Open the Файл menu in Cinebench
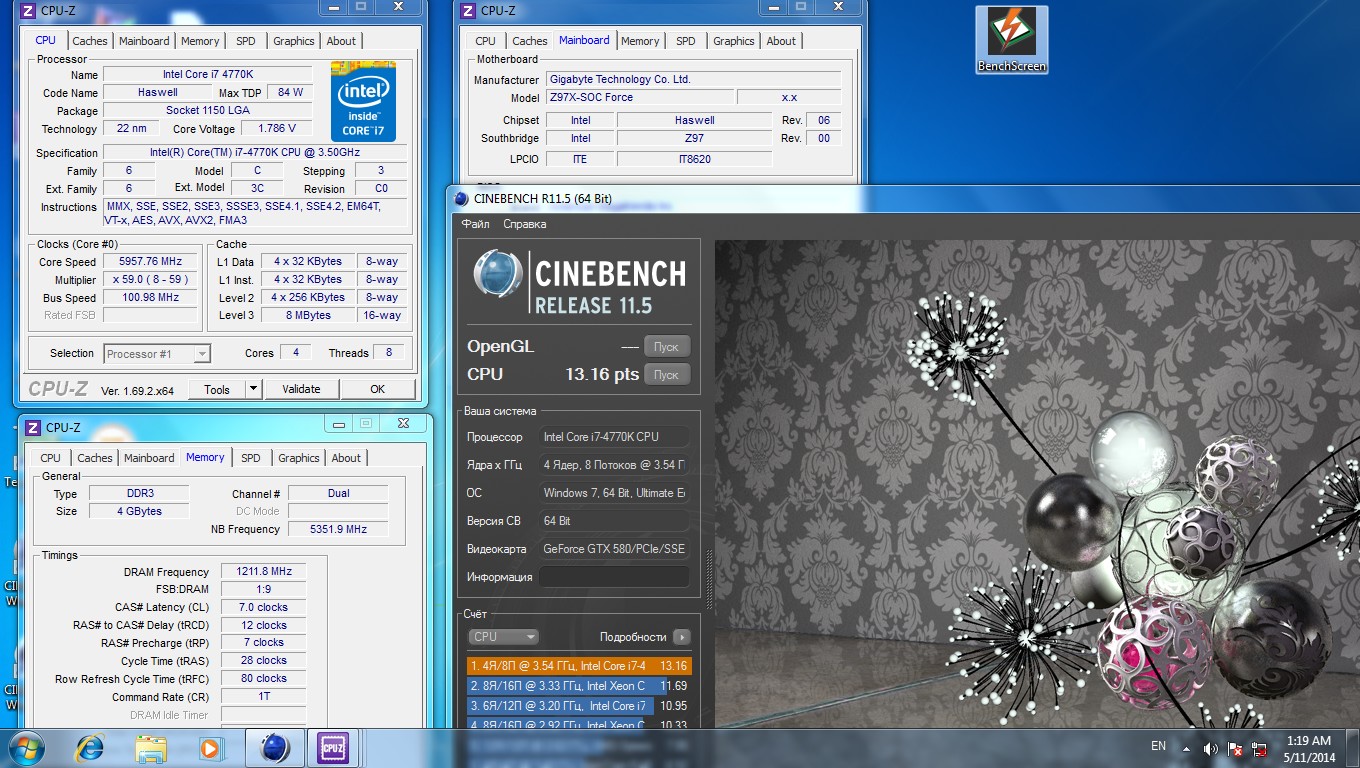 pyautogui.click(x=476, y=224)
